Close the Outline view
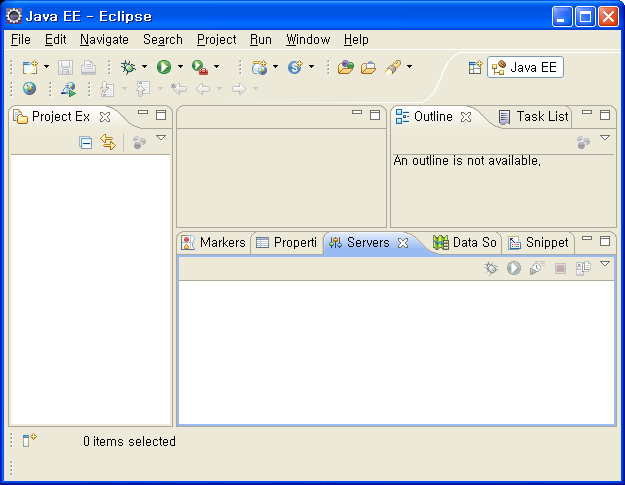This screenshot has height=485, width=625. pyautogui.click(x=466, y=117)
